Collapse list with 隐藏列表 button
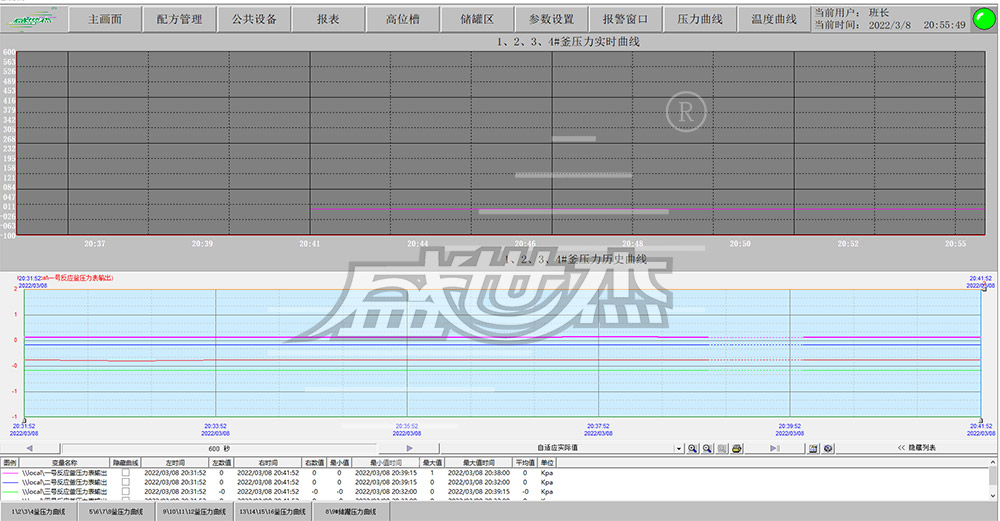The height and width of the screenshot is (521, 1000). coord(915,448)
